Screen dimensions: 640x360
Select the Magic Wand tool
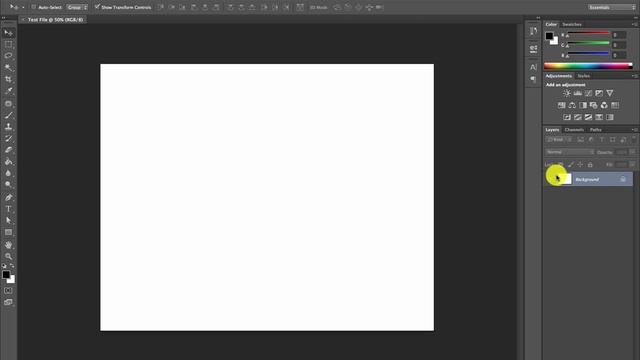point(8,67)
